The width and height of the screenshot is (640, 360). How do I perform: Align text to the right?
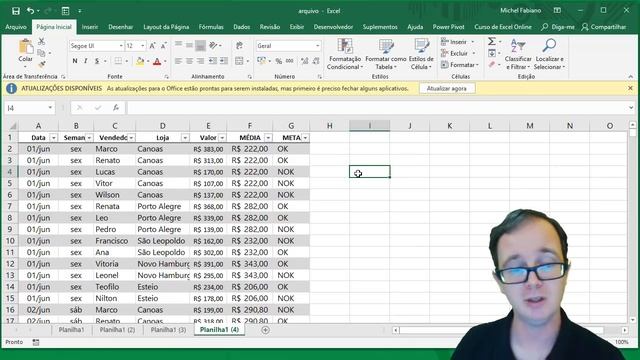click(200, 61)
